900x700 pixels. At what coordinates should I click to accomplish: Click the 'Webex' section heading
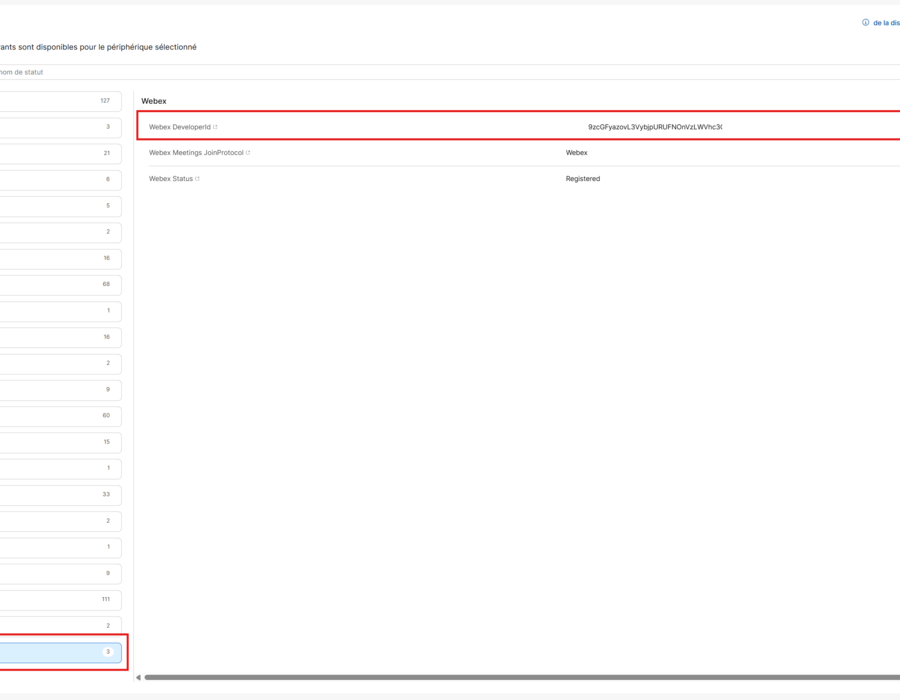tap(154, 101)
